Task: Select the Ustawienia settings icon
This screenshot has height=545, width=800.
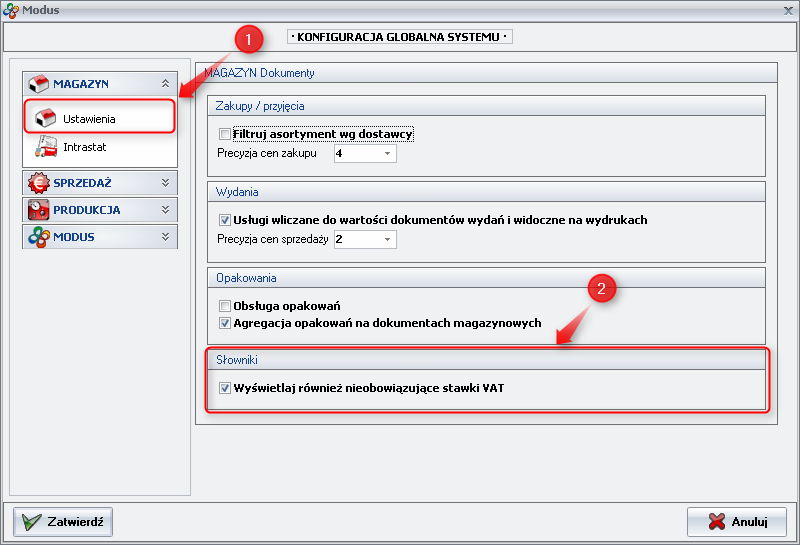Action: tap(45, 118)
